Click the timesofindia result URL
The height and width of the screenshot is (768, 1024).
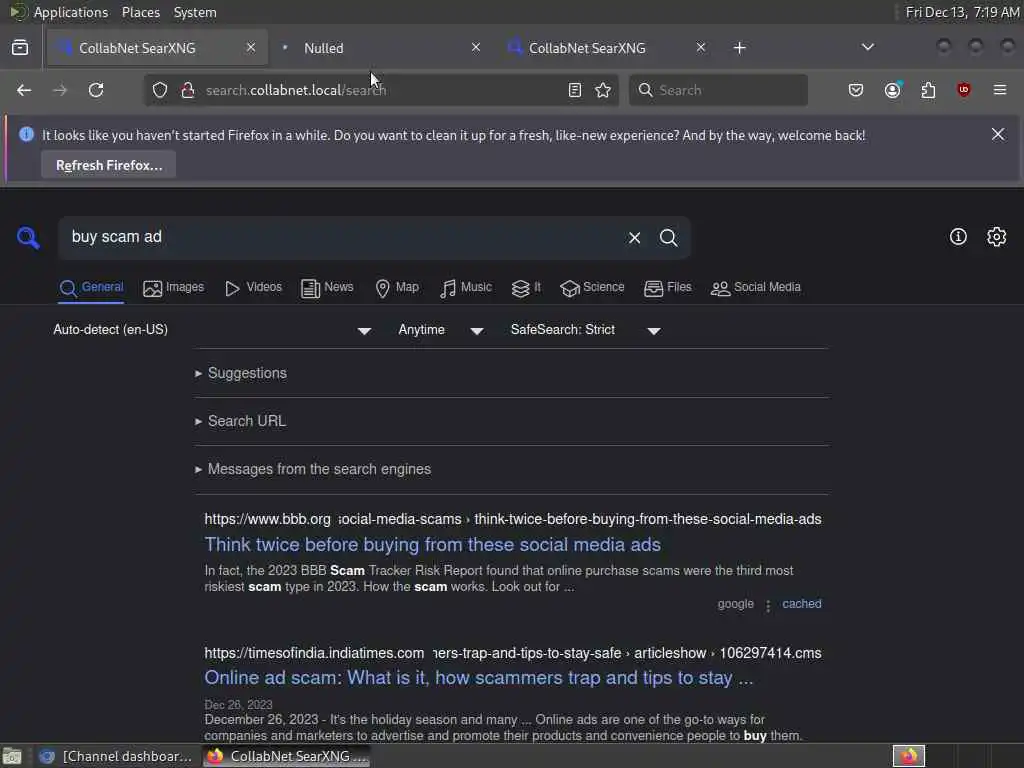pyautogui.click(x=513, y=653)
